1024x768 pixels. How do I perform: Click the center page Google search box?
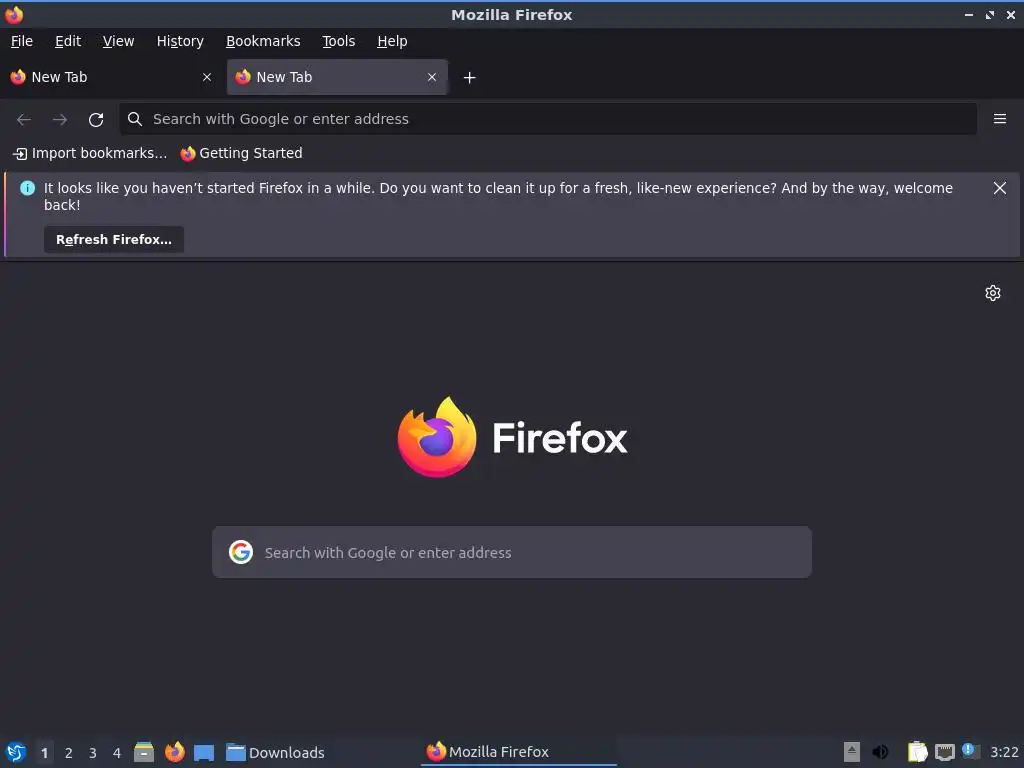pos(512,552)
